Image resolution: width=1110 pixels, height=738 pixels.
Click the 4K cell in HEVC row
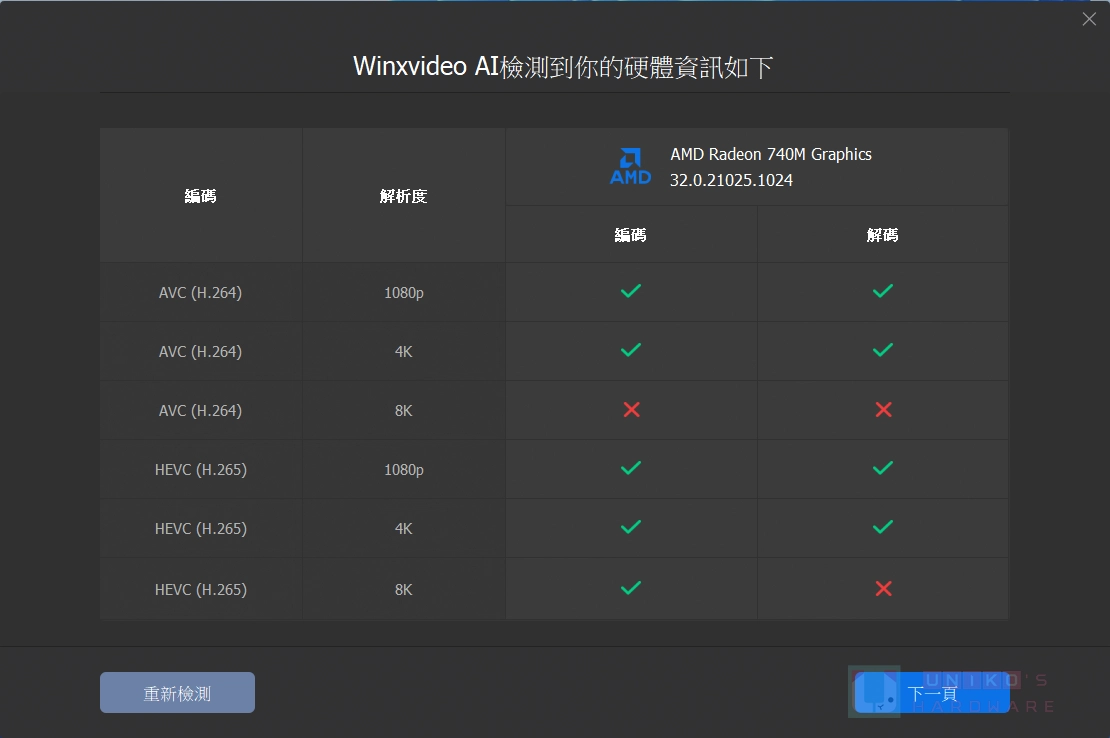click(x=404, y=529)
